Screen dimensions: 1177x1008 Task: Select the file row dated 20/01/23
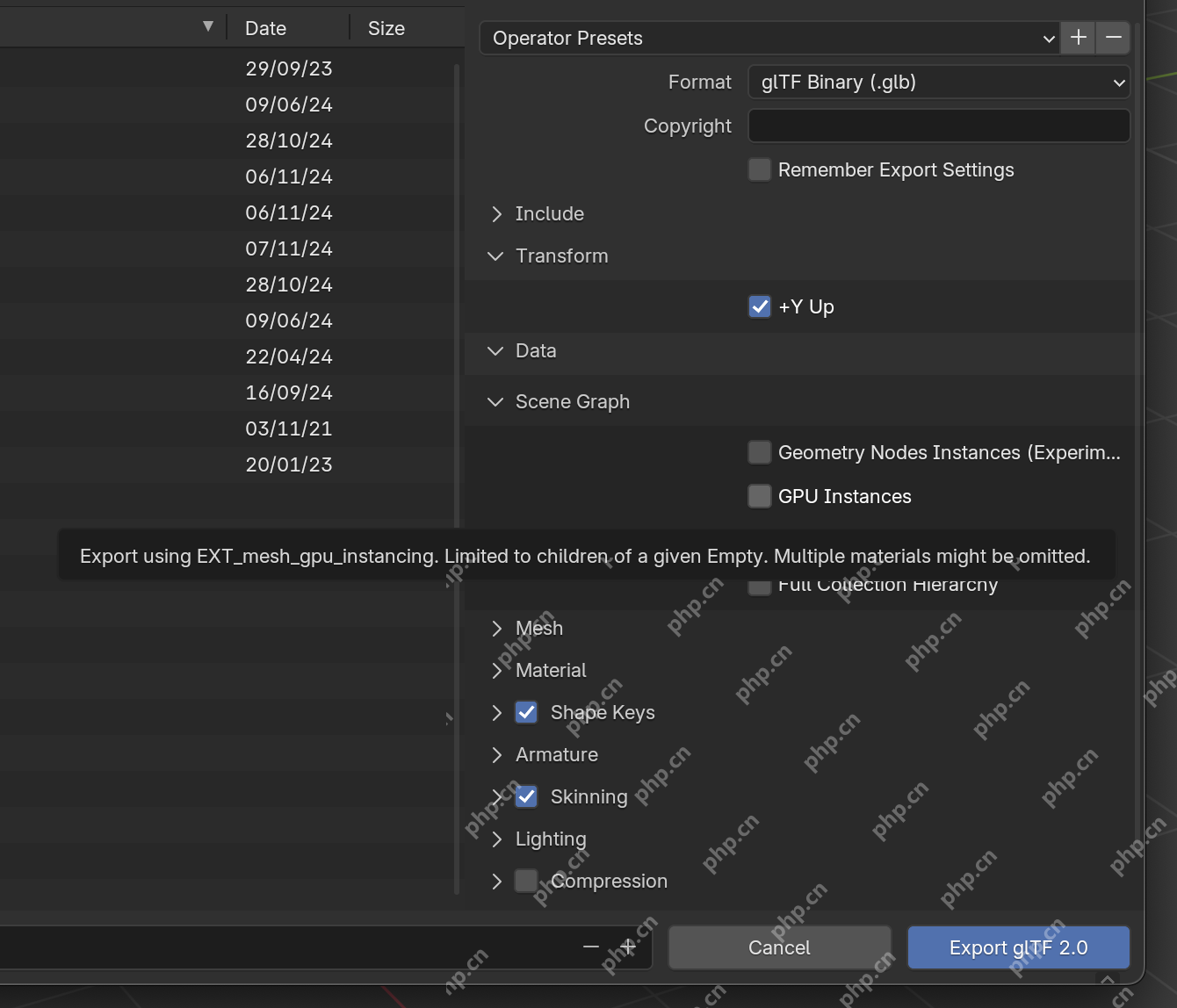227,464
